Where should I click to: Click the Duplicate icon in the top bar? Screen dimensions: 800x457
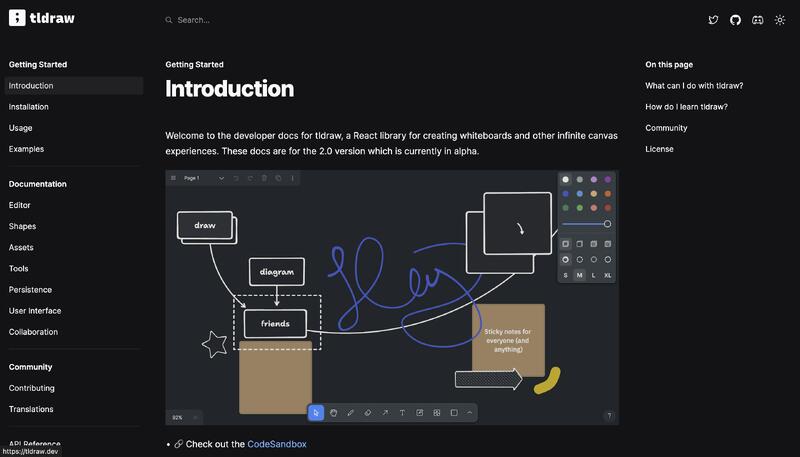coord(278,178)
